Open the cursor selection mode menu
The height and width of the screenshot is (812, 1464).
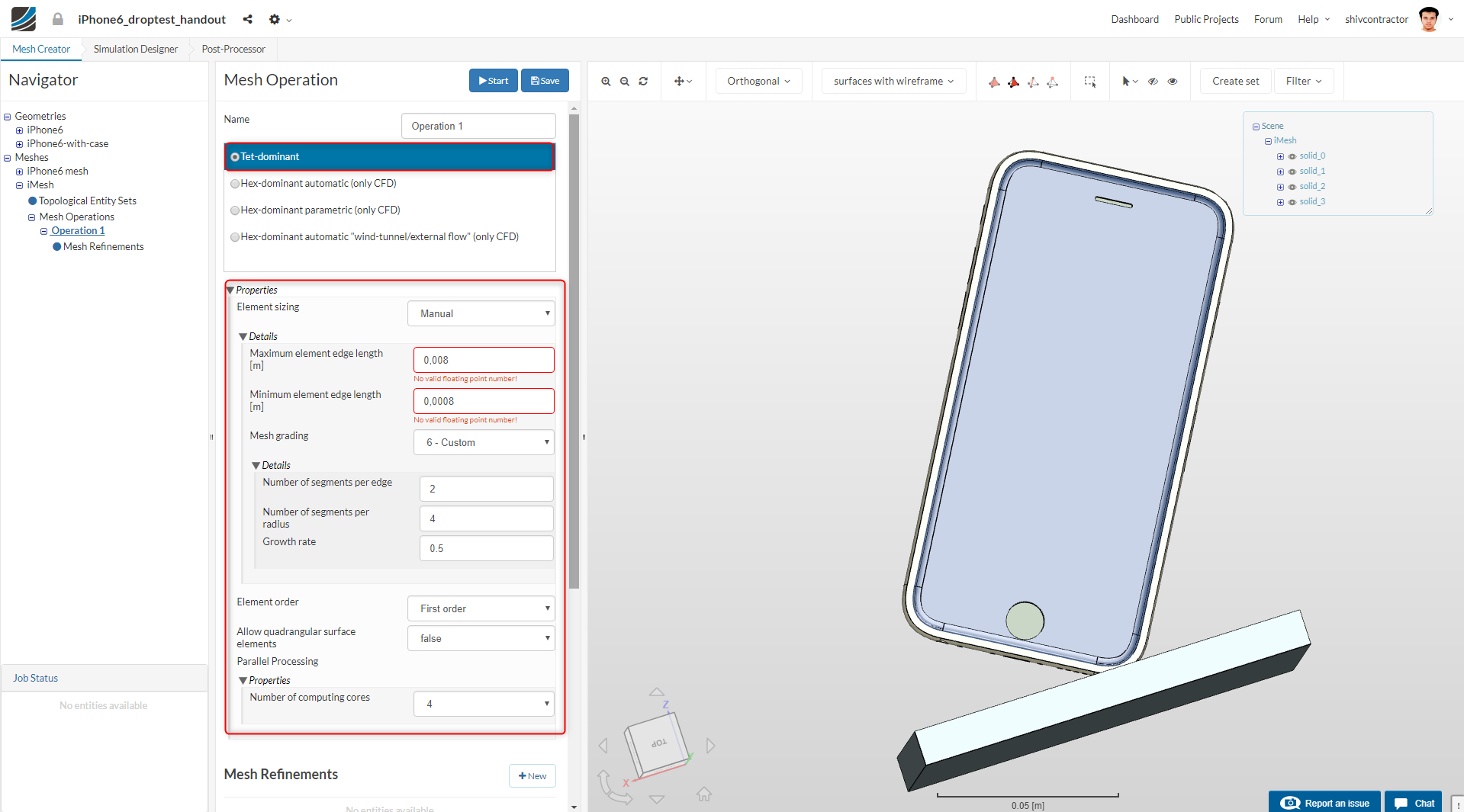point(1129,82)
